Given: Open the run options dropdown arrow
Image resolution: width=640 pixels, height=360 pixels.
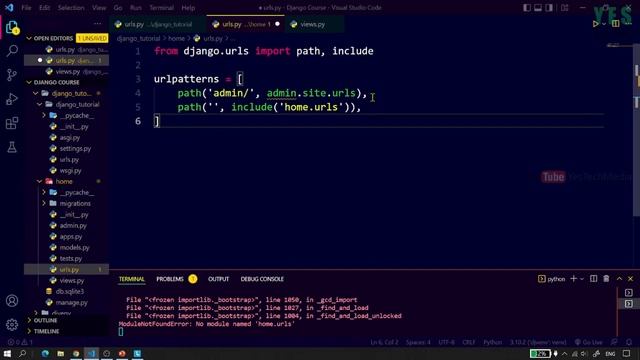Looking at the screenshot, I should (x=604, y=24).
